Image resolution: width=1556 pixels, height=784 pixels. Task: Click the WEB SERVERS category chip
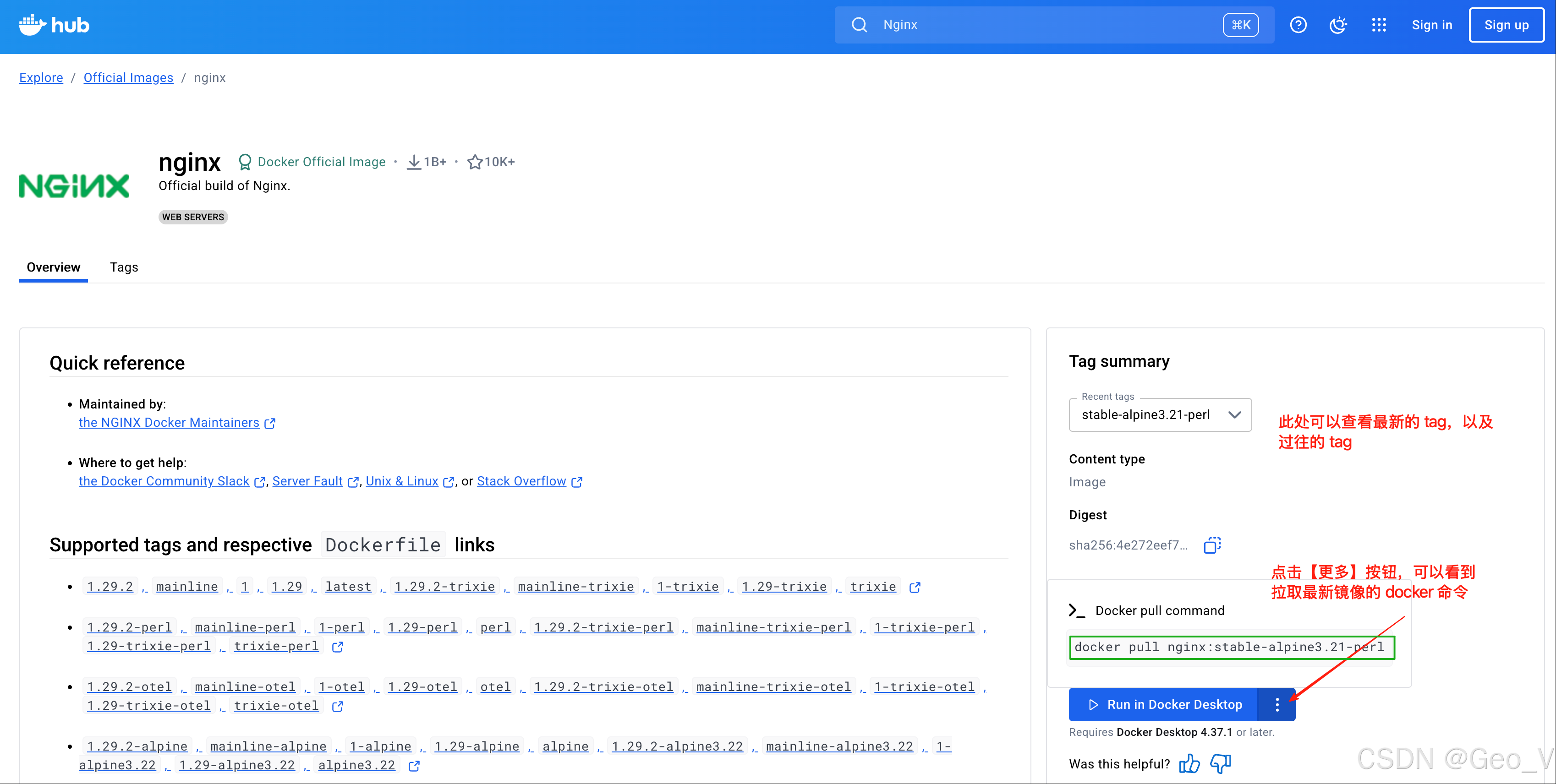point(193,217)
